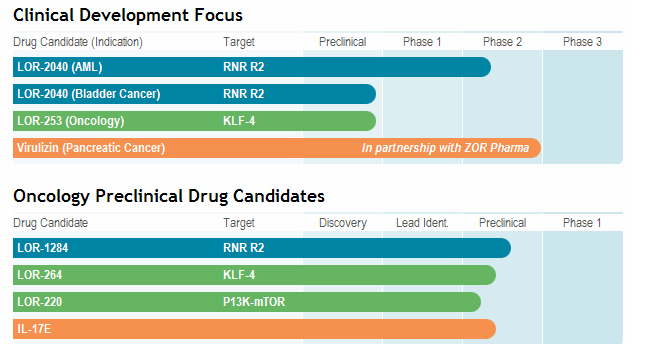This screenshot has height=360, width=647.
Task: Select the LOR-220 candidate bar
Action: (x=247, y=302)
